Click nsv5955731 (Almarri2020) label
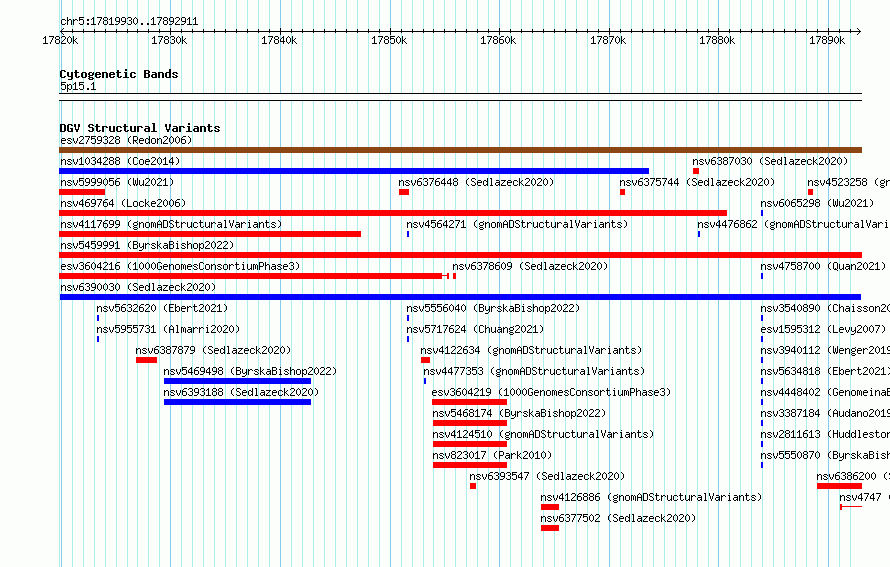This screenshot has height=567, width=890. 168,329
